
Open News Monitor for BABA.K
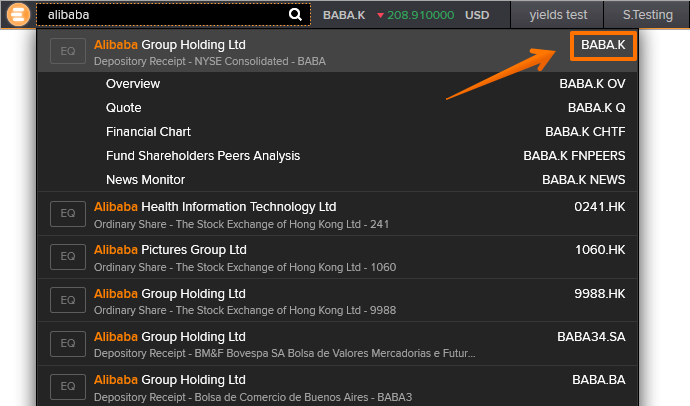click(145, 180)
